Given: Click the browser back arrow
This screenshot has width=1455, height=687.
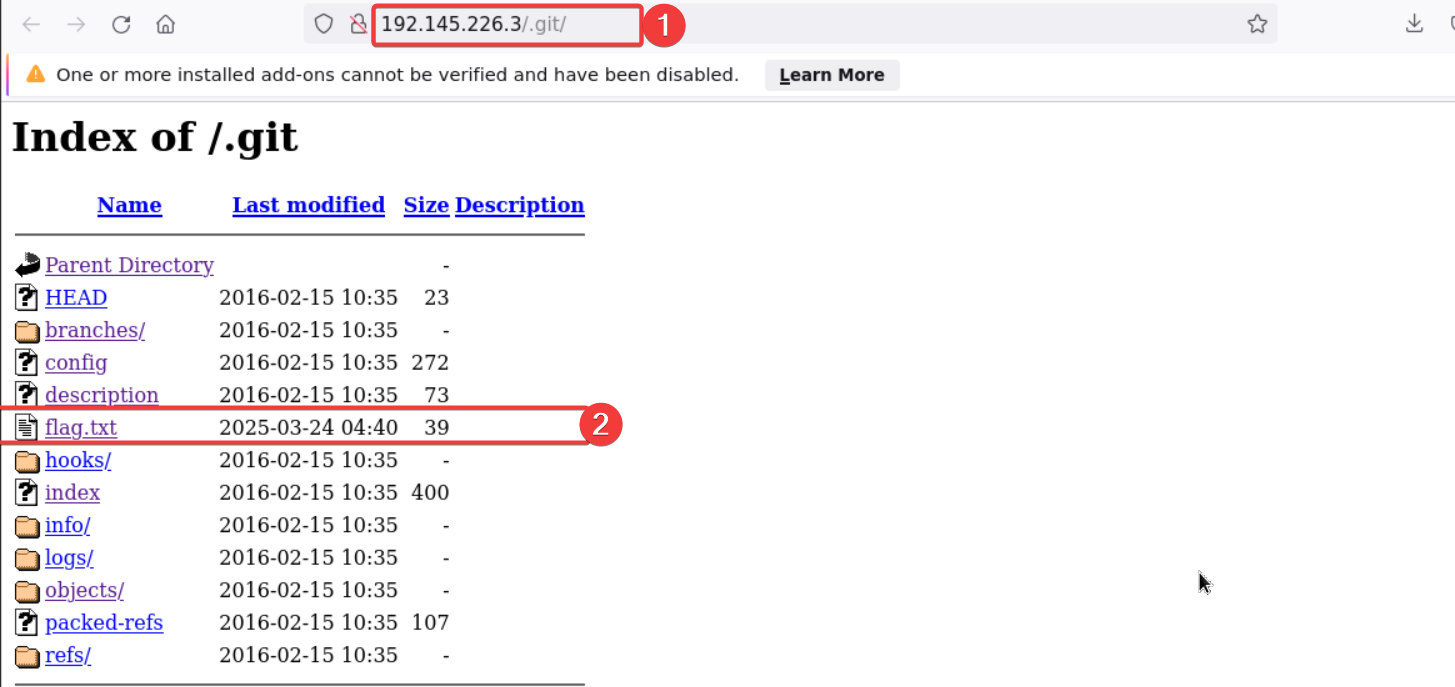Looking at the screenshot, I should coord(31,25).
